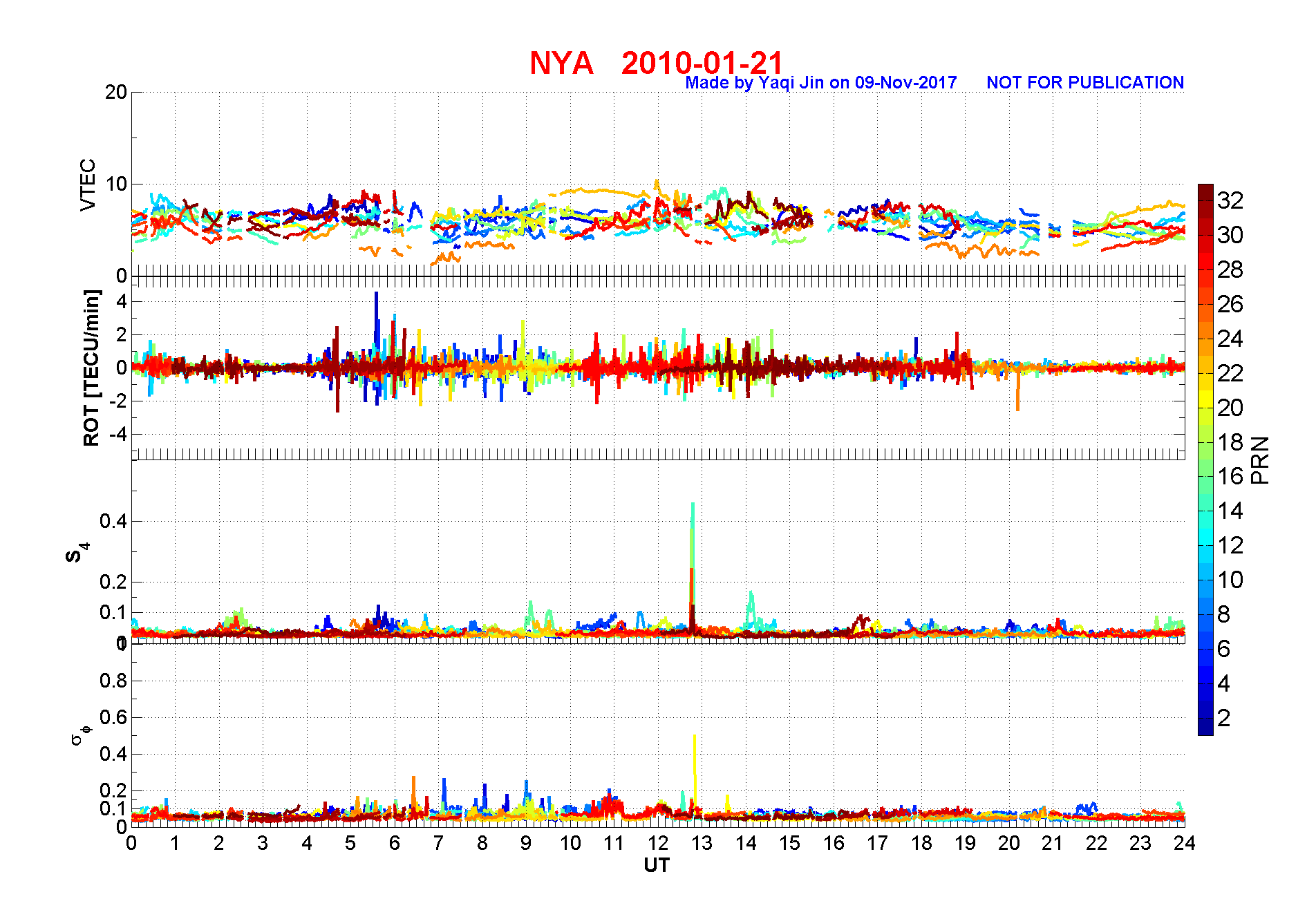Click x-axis tick label 12

pyautogui.click(x=657, y=843)
